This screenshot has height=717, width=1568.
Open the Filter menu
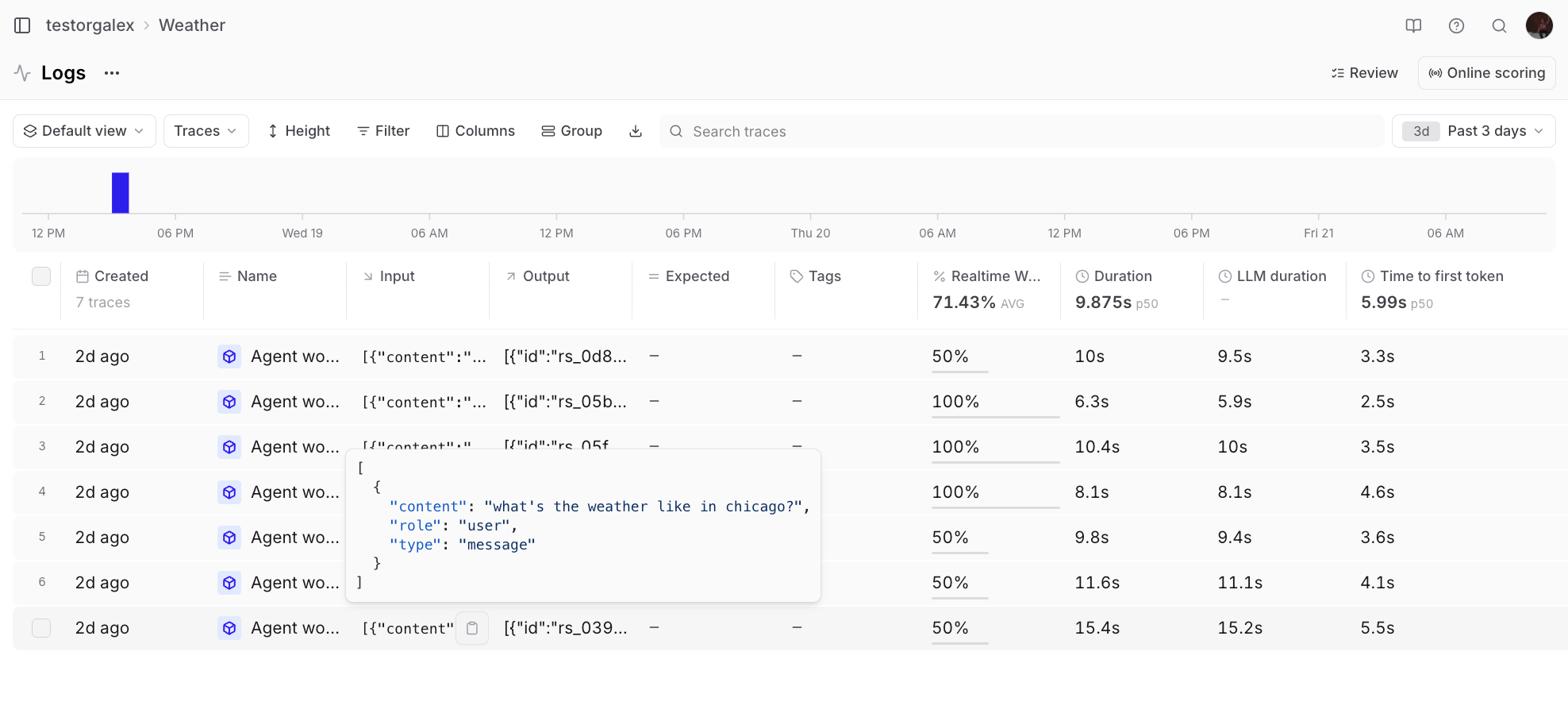click(383, 131)
